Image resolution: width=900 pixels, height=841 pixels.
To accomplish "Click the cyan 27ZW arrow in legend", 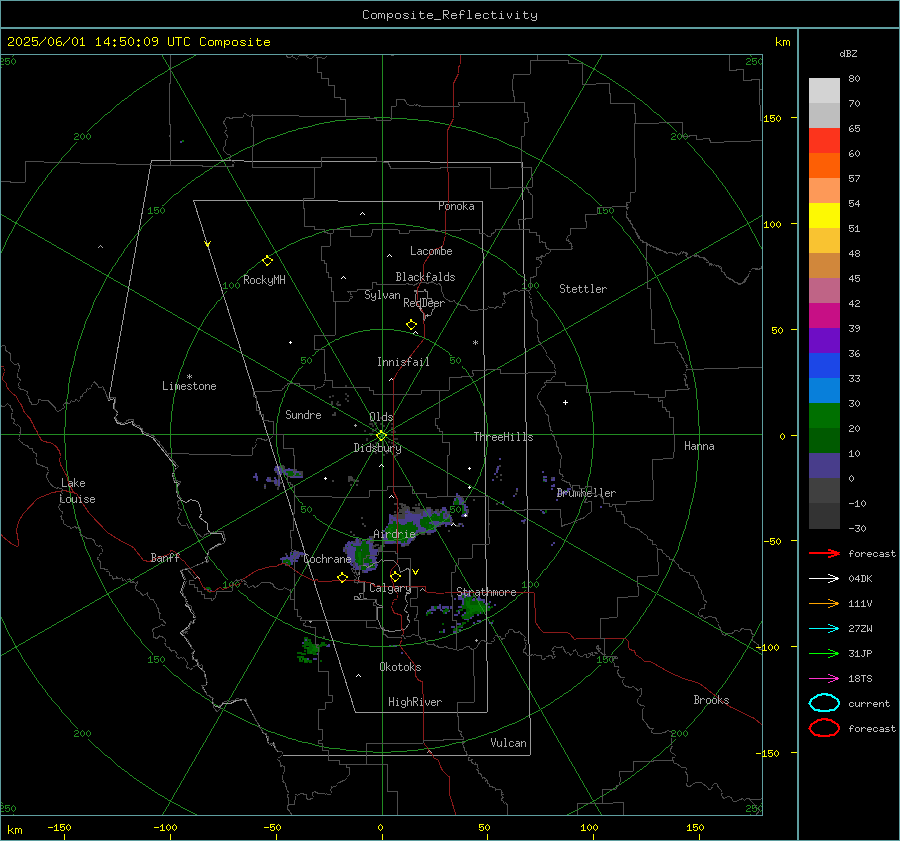I will [x=824, y=629].
